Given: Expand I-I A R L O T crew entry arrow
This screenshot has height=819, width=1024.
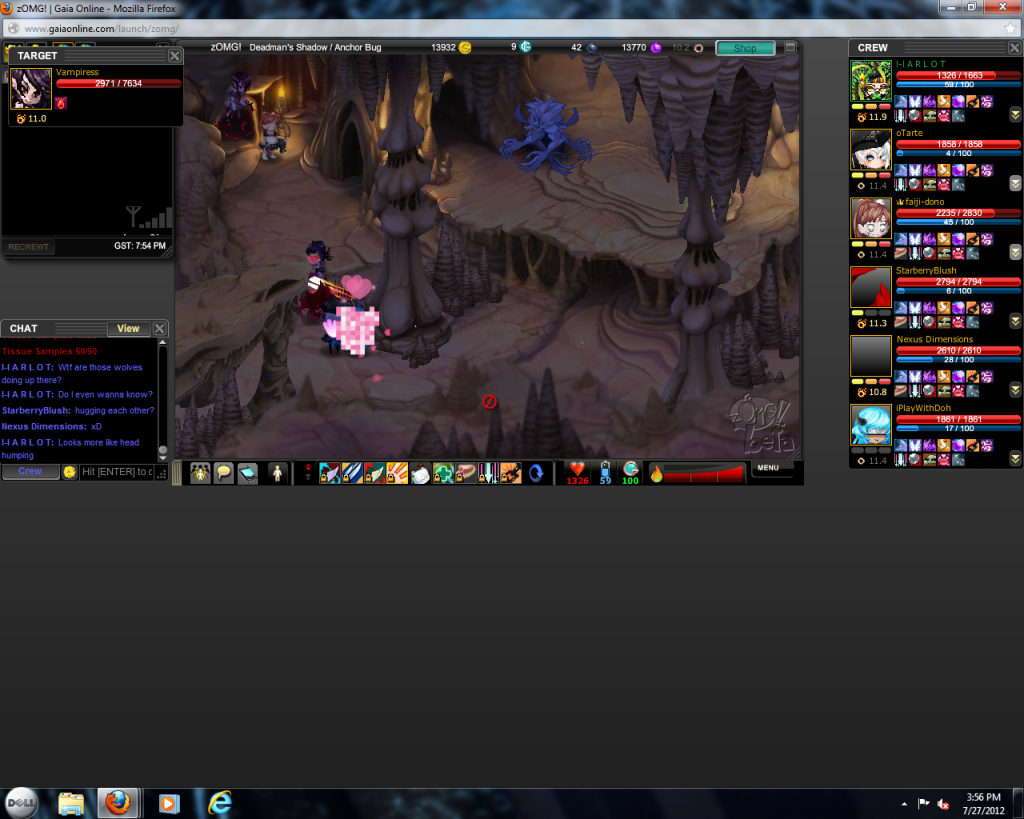Looking at the screenshot, I should 1016,115.
